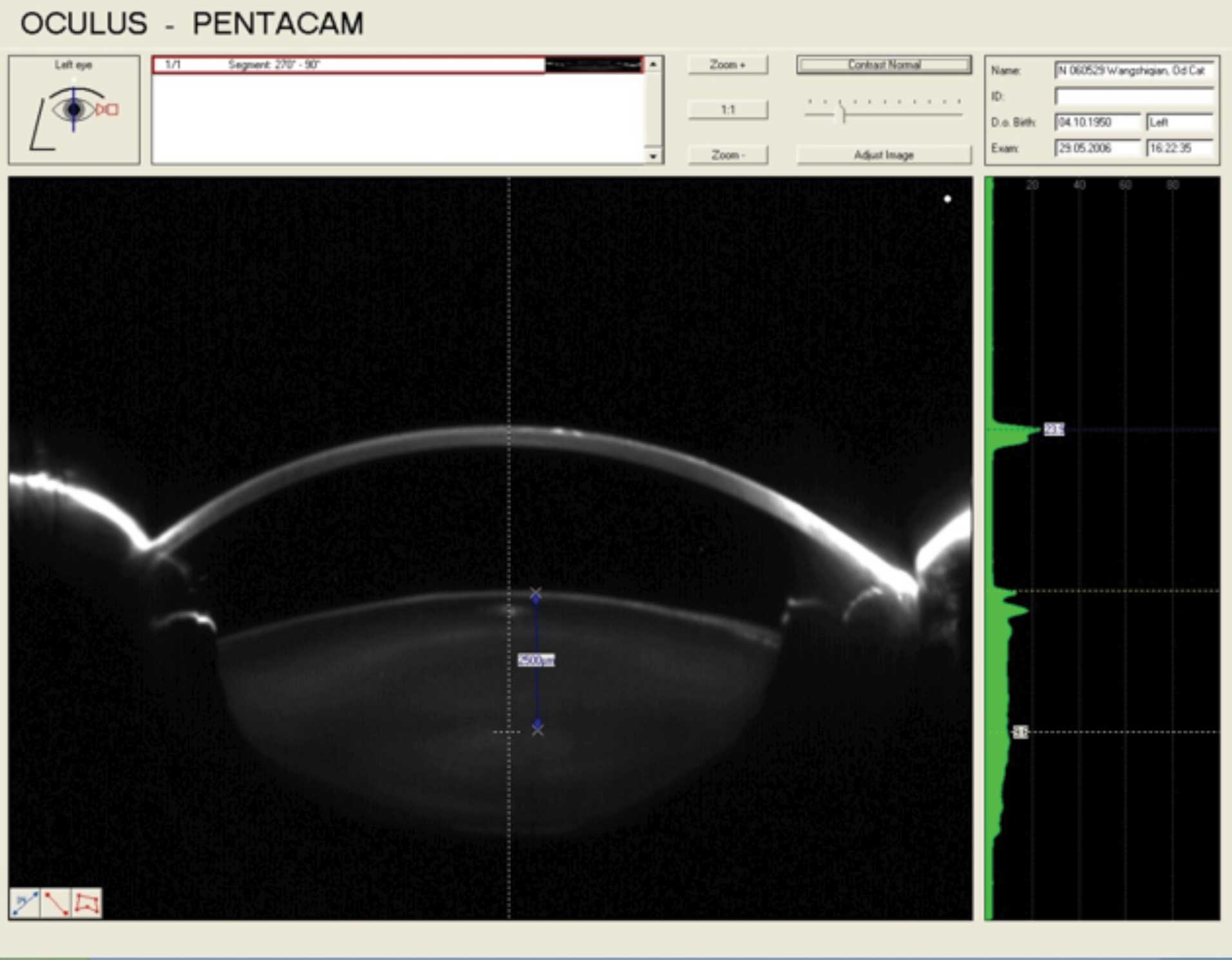Reset view with the 1:1 button
The width and height of the screenshot is (1232, 960).
tap(728, 109)
